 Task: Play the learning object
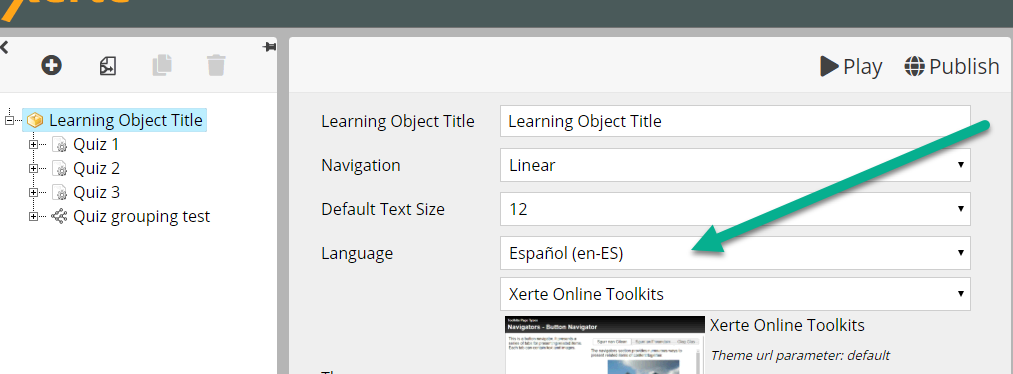tap(851, 66)
